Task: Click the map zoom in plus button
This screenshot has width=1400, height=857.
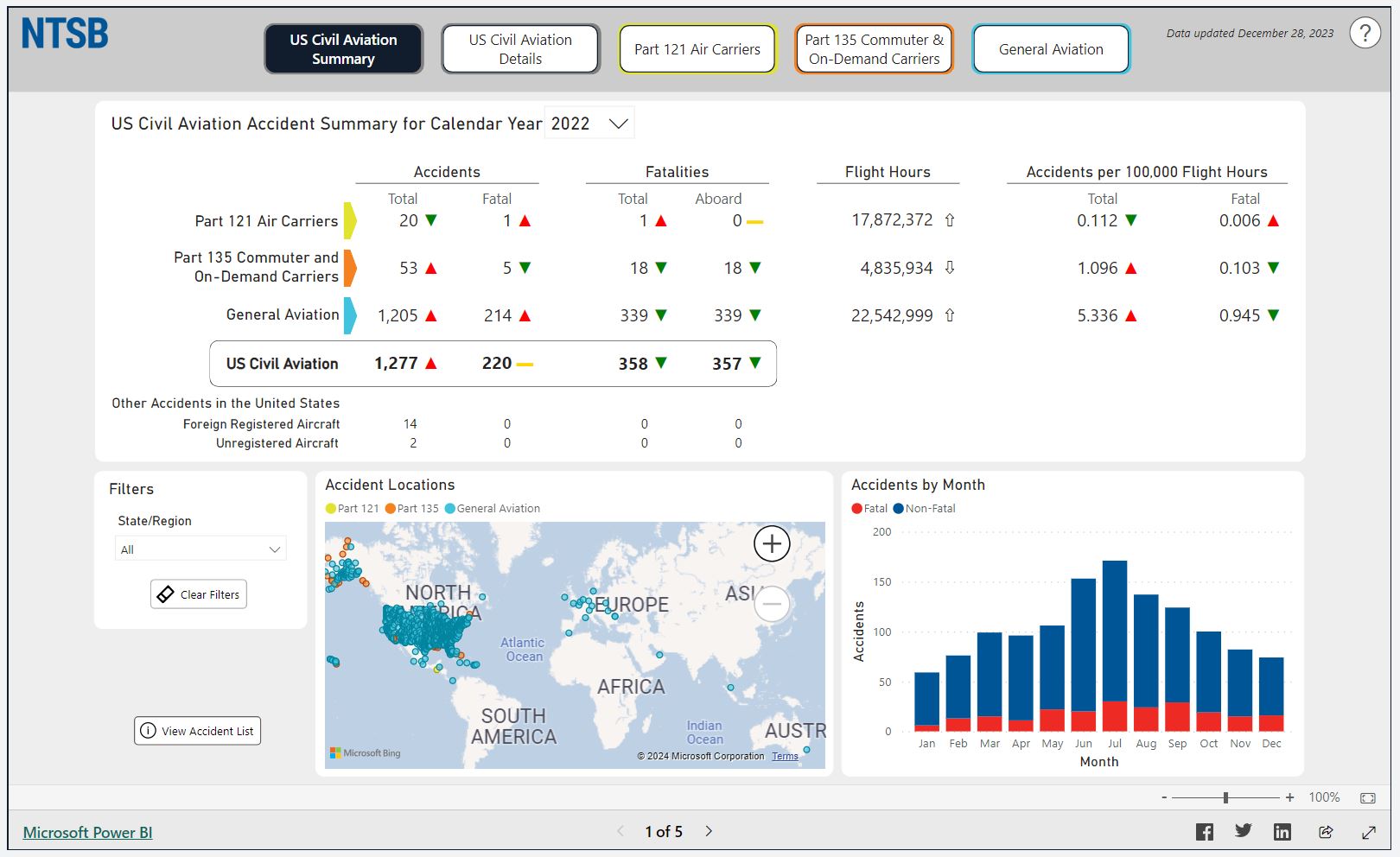Action: tap(772, 543)
